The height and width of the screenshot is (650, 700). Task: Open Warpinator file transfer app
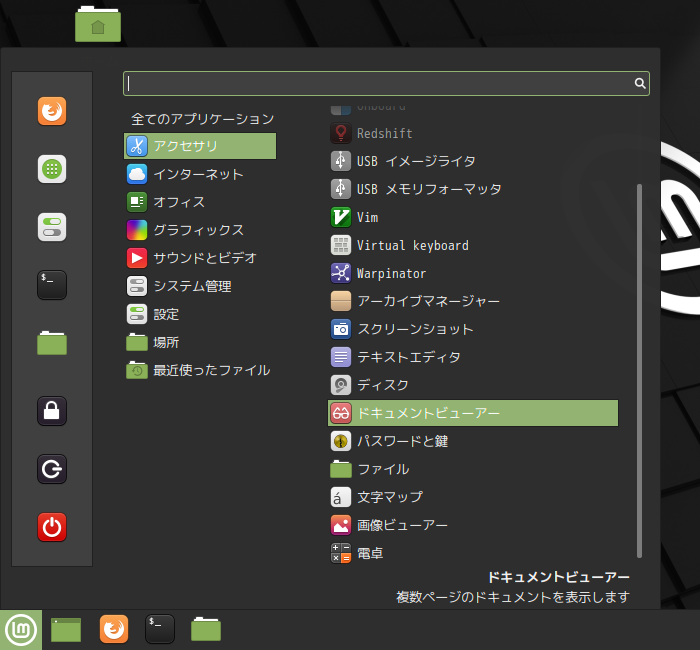point(473,273)
